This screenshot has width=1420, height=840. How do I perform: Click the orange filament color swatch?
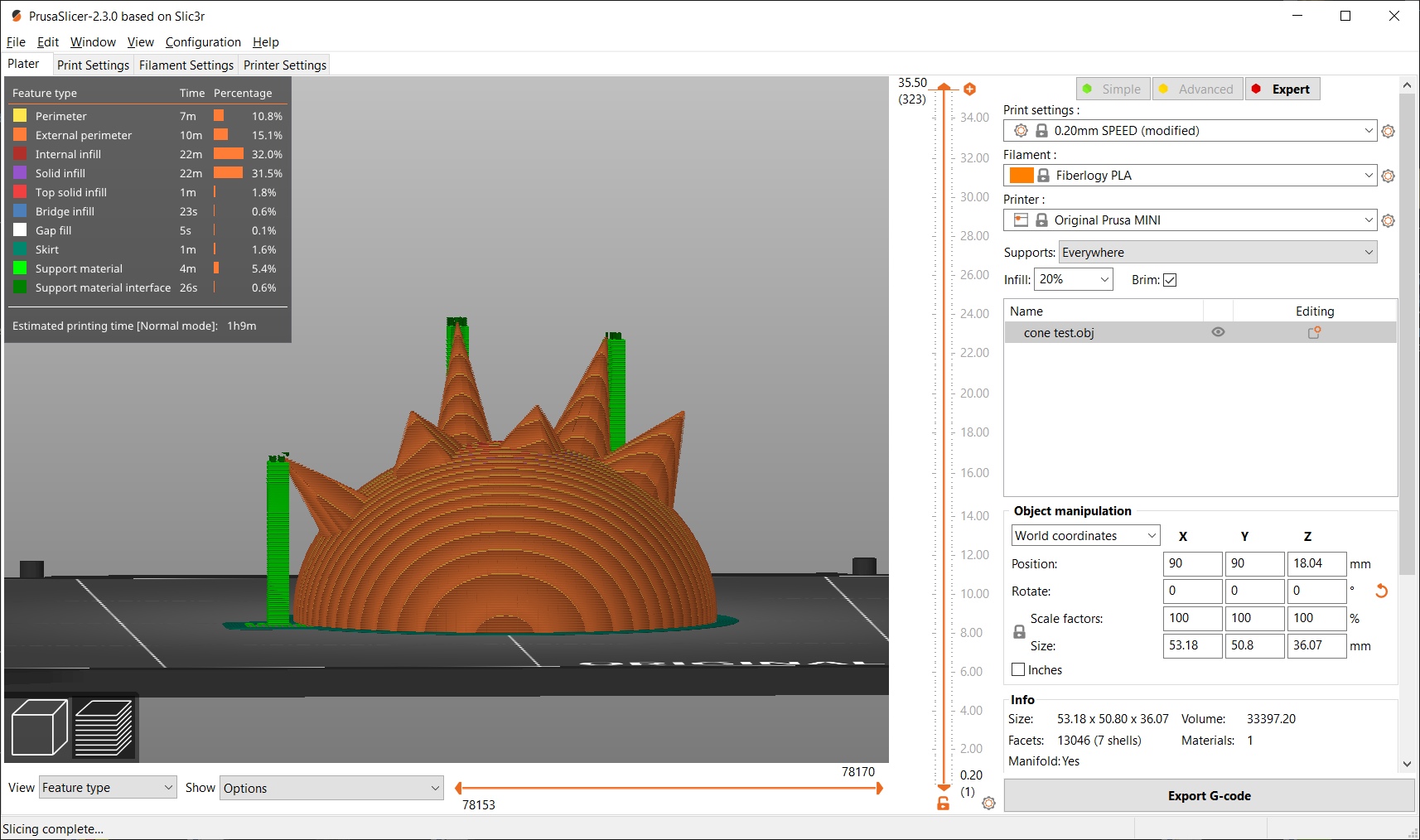click(1022, 176)
